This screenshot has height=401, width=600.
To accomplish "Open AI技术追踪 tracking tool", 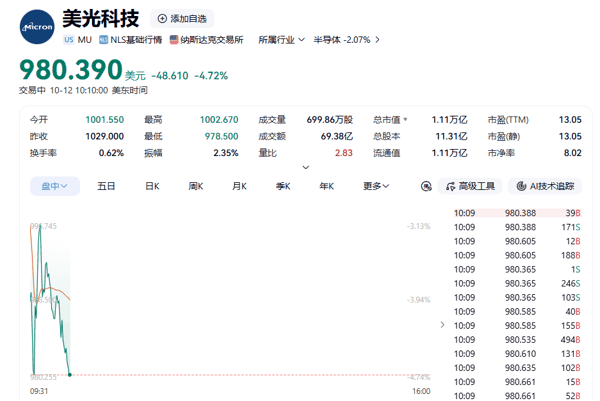I will [545, 186].
